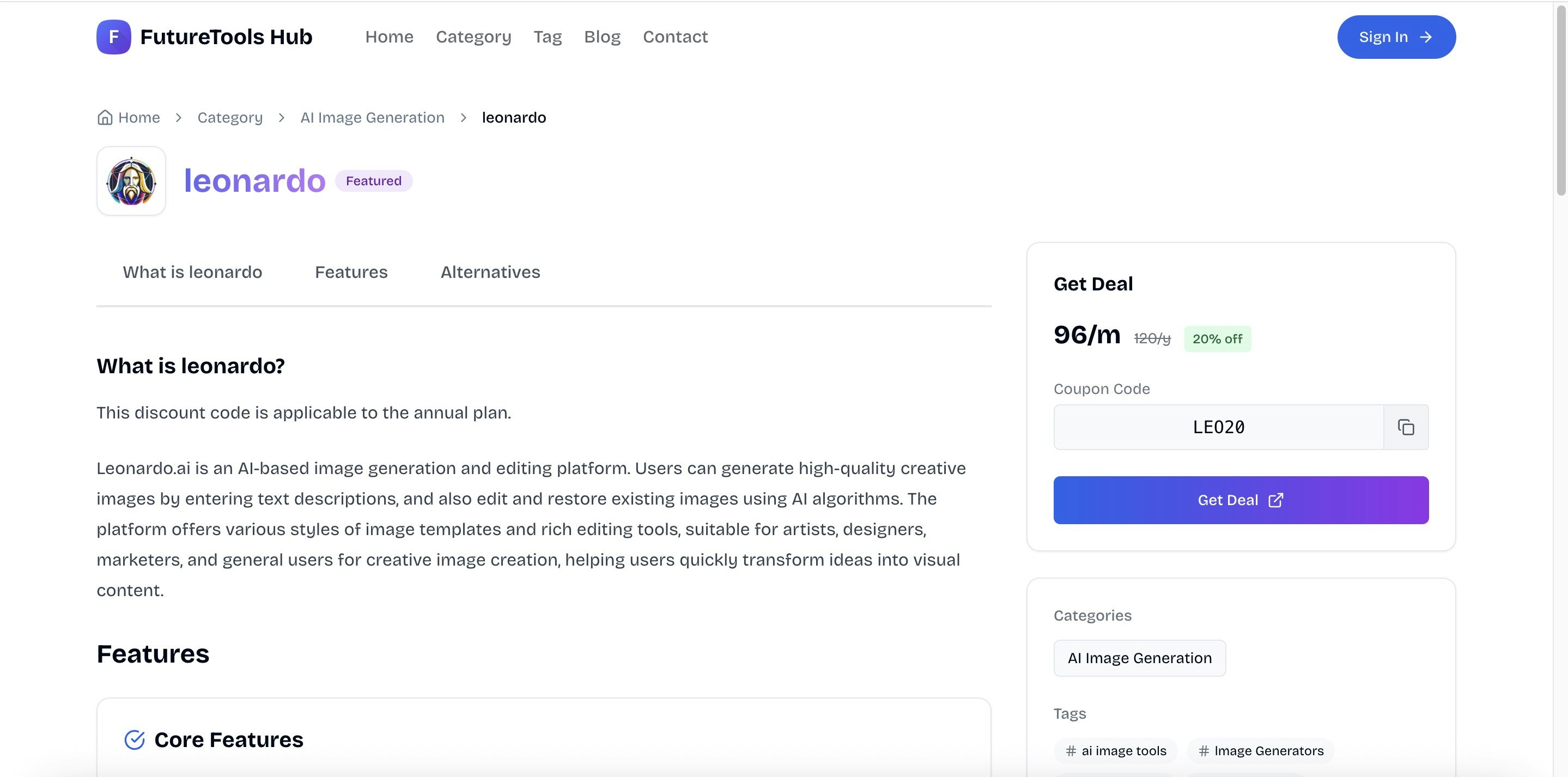Click the hash icon on Image Generators
Screen dimensions: 1568x777
1204,751
